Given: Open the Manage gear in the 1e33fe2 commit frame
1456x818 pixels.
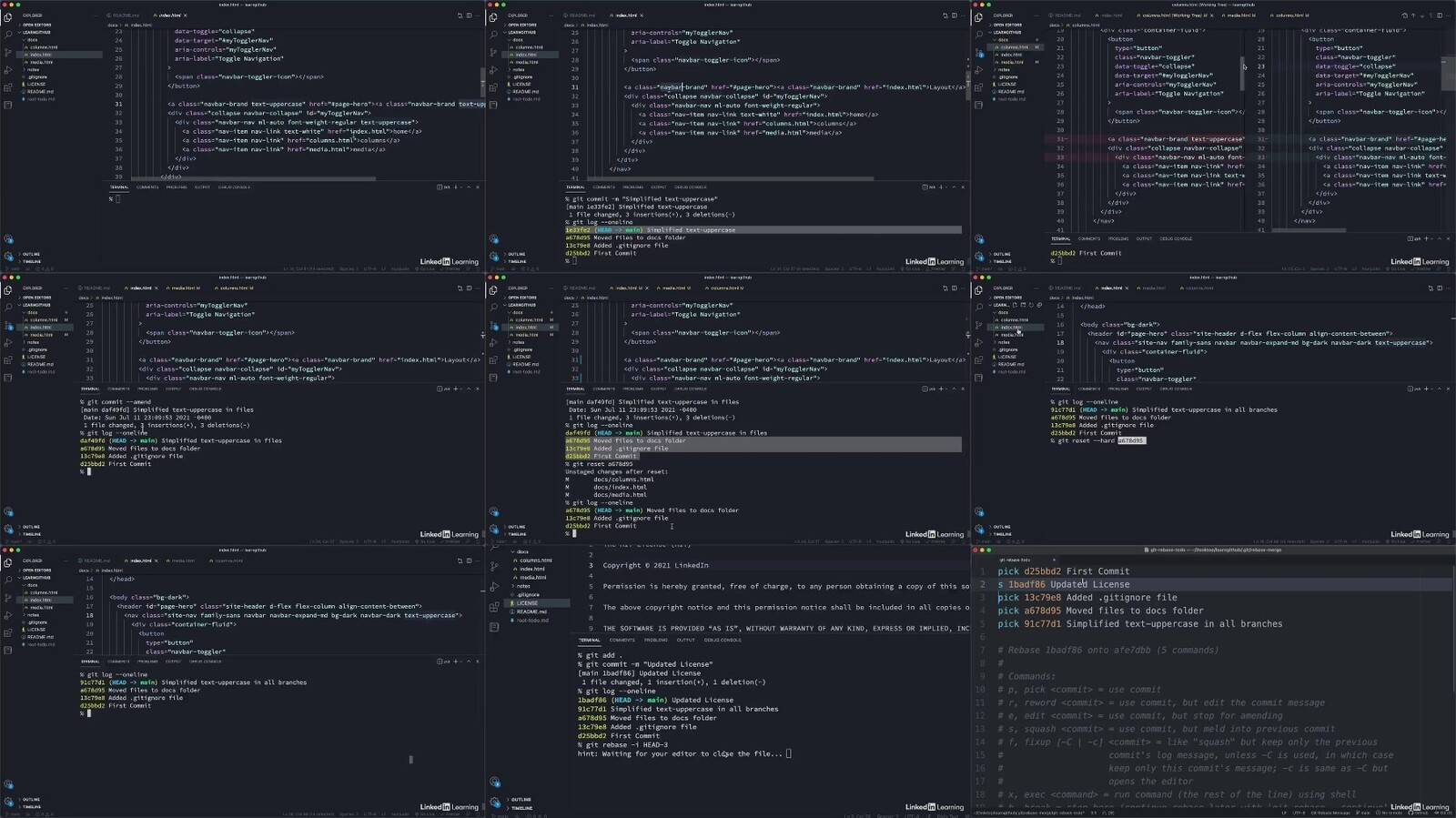Looking at the screenshot, I should pyautogui.click(x=493, y=258).
